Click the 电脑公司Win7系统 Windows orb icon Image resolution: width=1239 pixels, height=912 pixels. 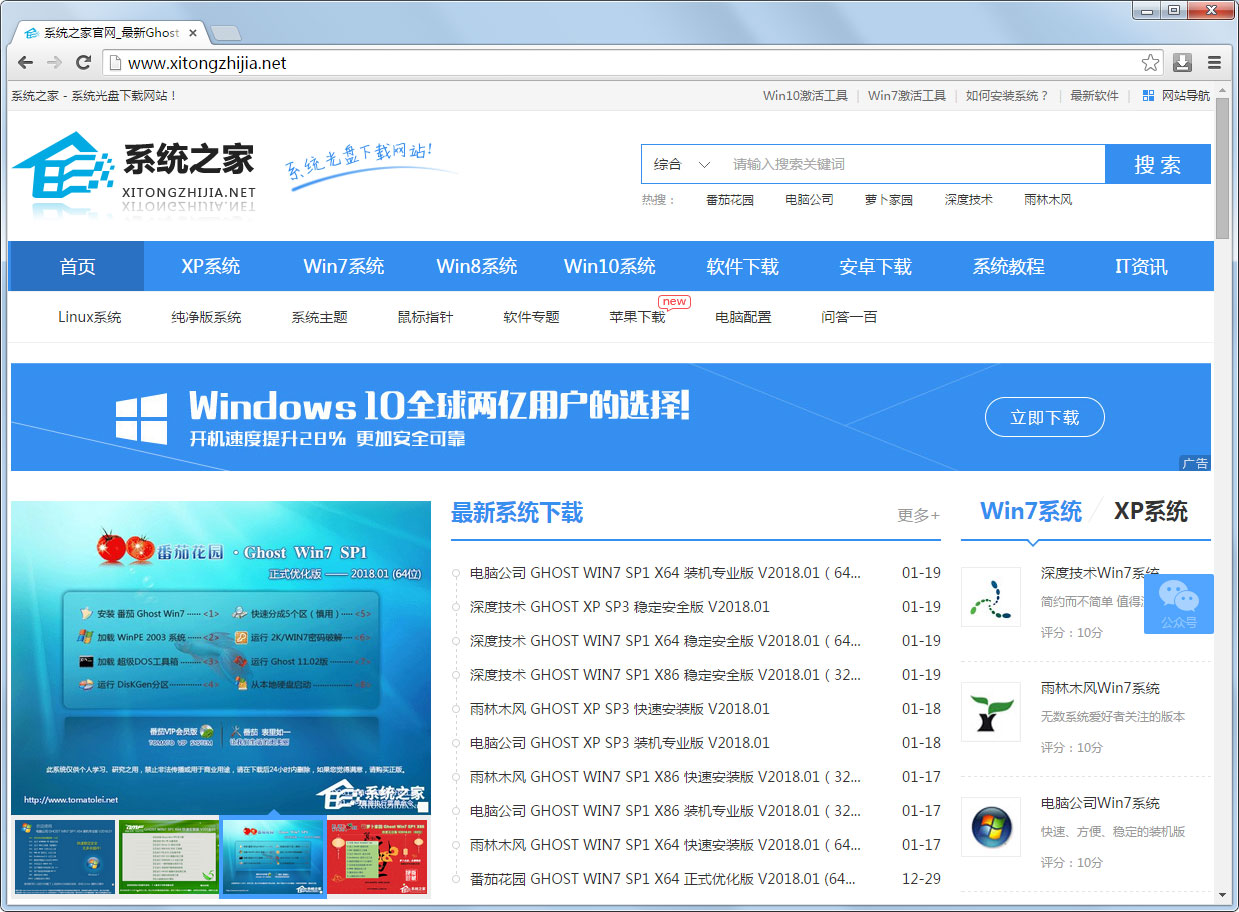990,827
